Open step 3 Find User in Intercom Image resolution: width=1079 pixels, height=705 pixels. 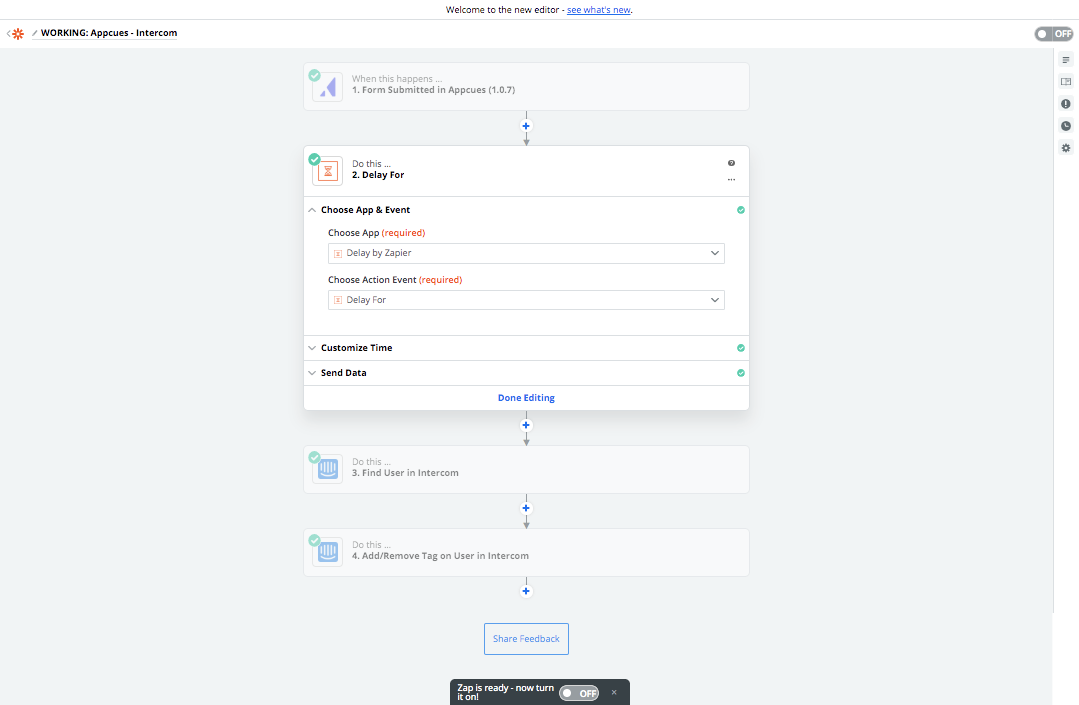click(526, 469)
